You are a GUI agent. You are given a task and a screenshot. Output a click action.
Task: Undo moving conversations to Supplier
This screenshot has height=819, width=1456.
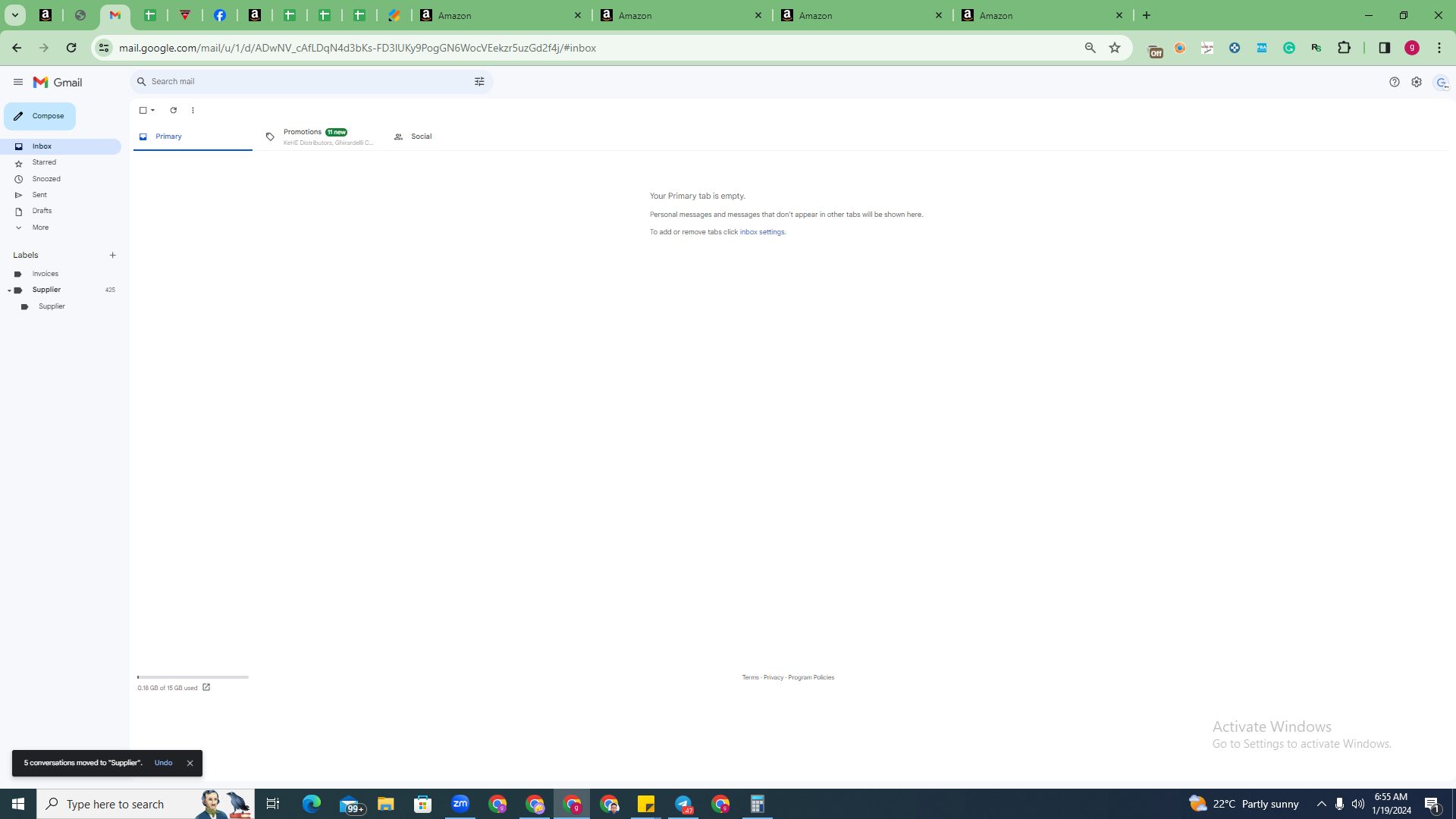[x=163, y=763]
